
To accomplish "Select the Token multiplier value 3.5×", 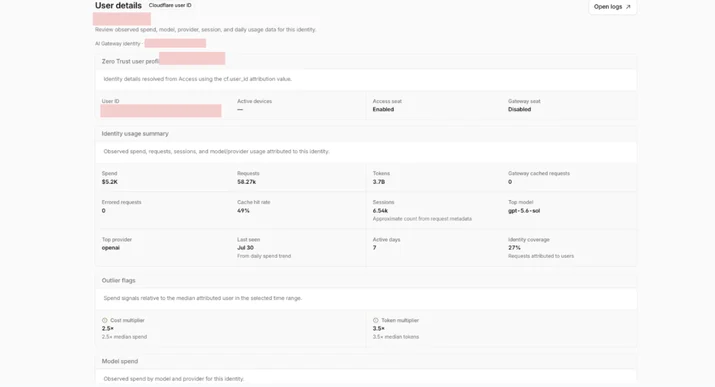I will pyautogui.click(x=378, y=329).
